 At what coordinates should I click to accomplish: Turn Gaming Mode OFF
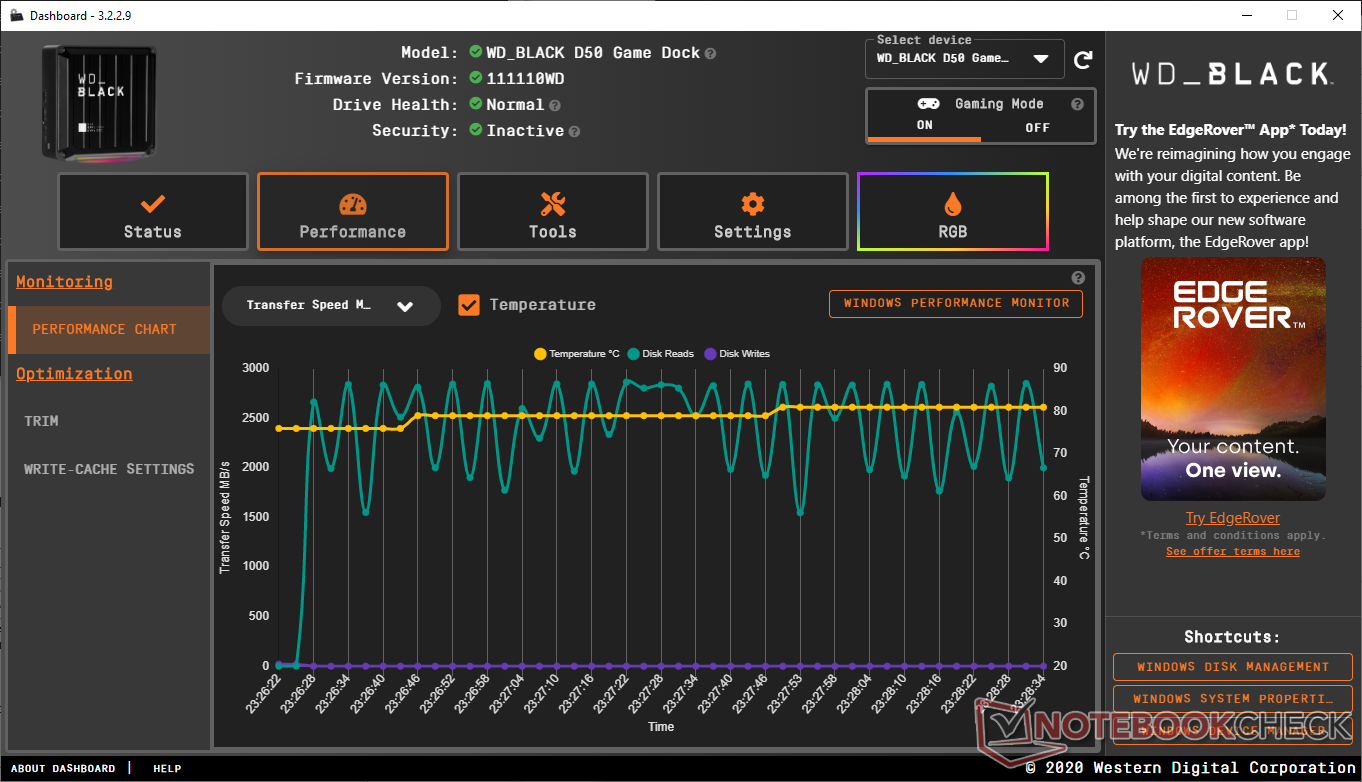pyautogui.click(x=1037, y=127)
